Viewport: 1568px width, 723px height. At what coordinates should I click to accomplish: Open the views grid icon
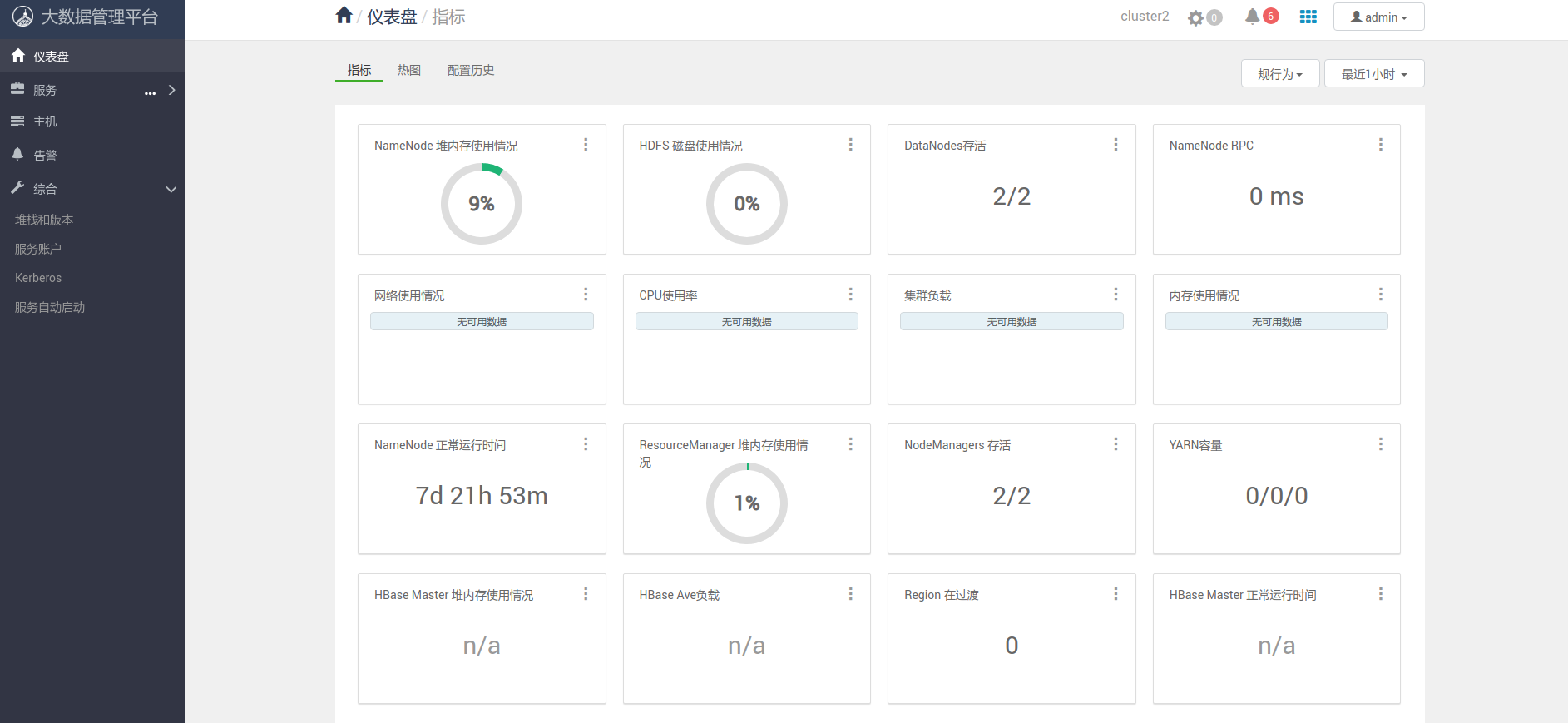pos(1308,17)
